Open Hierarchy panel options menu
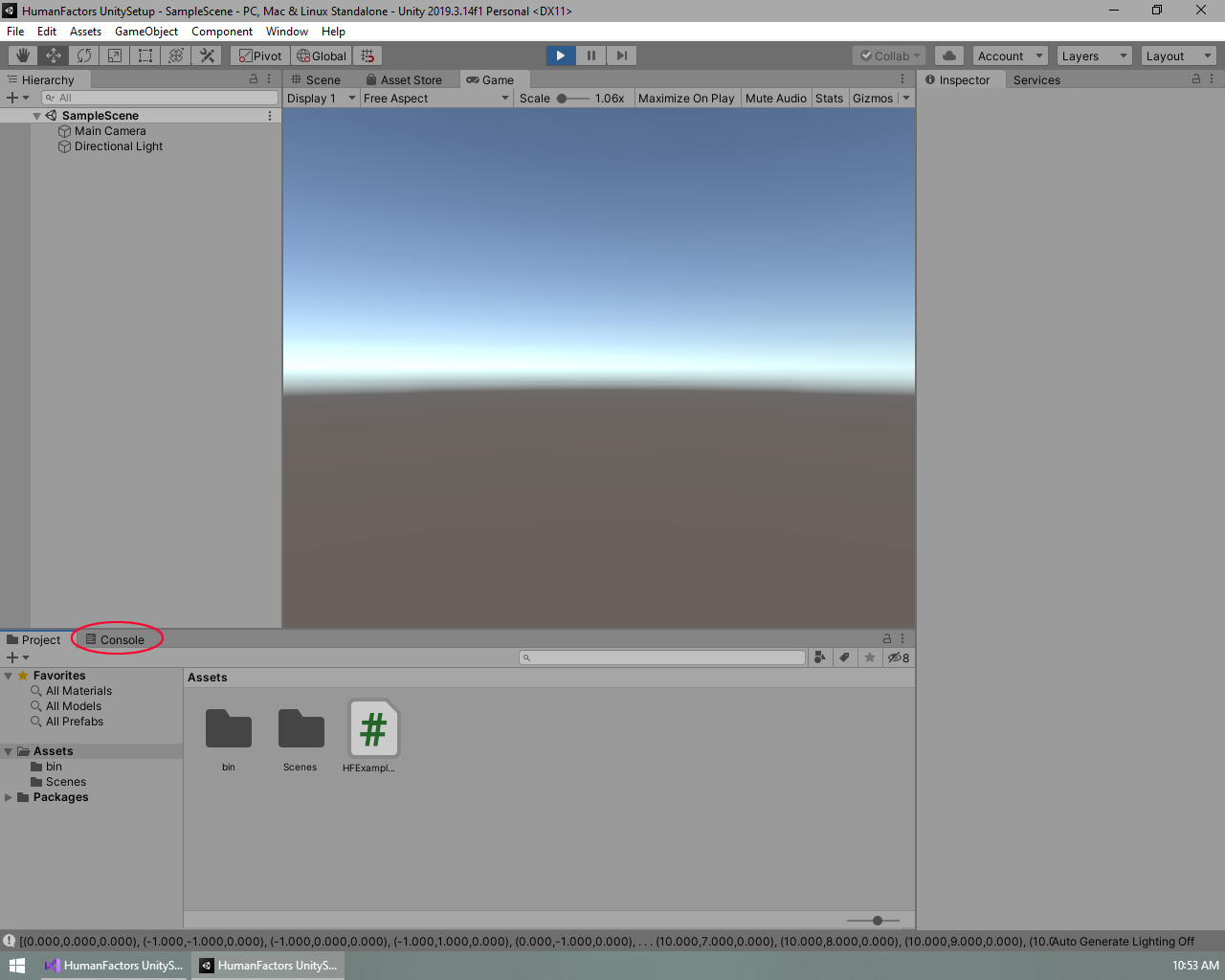The width and height of the screenshot is (1225, 980). [x=269, y=79]
